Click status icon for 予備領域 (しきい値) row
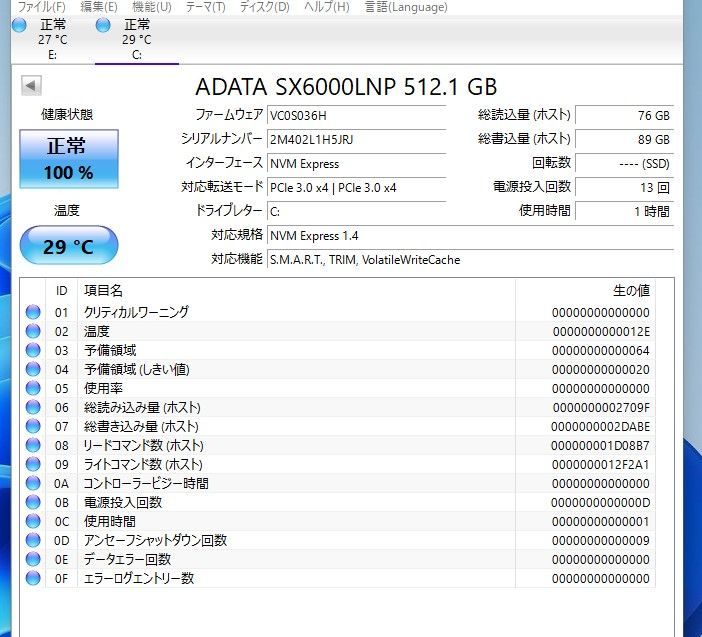The height and width of the screenshot is (637, 702). [x=33, y=369]
